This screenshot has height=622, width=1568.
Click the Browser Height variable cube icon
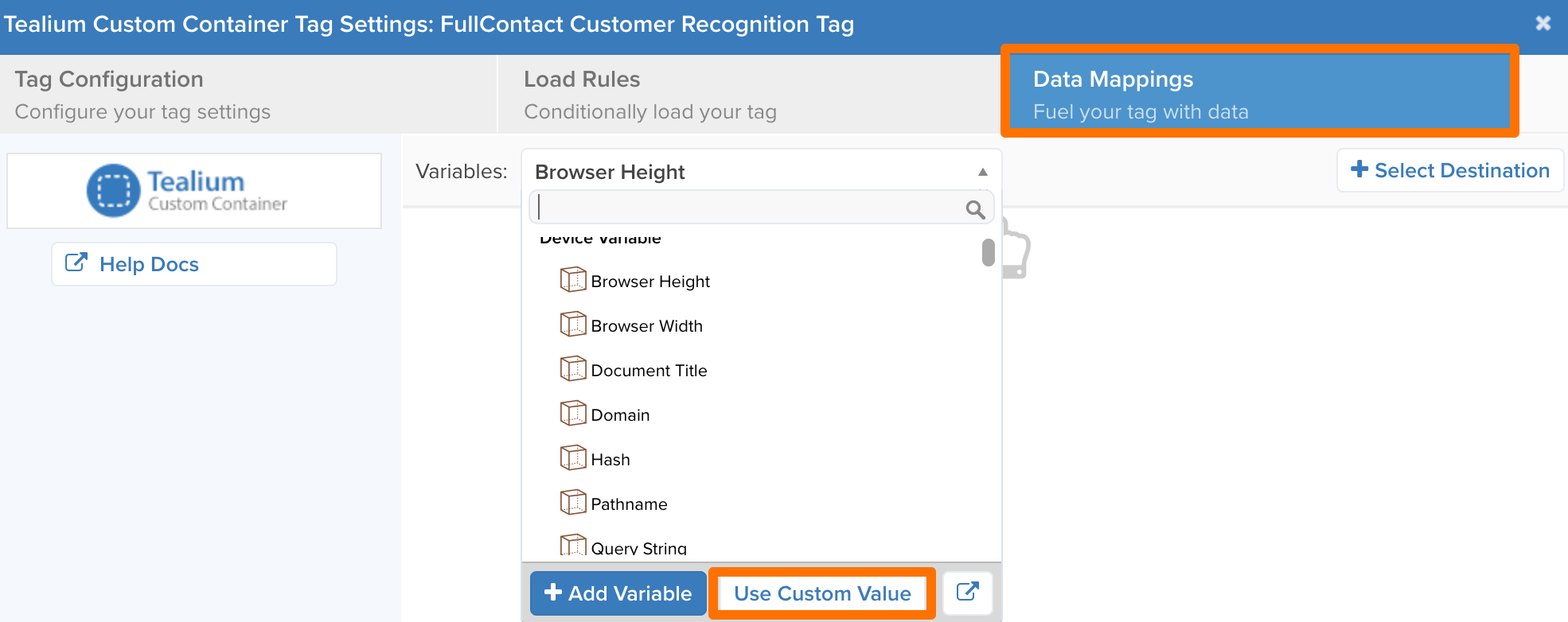(x=573, y=280)
